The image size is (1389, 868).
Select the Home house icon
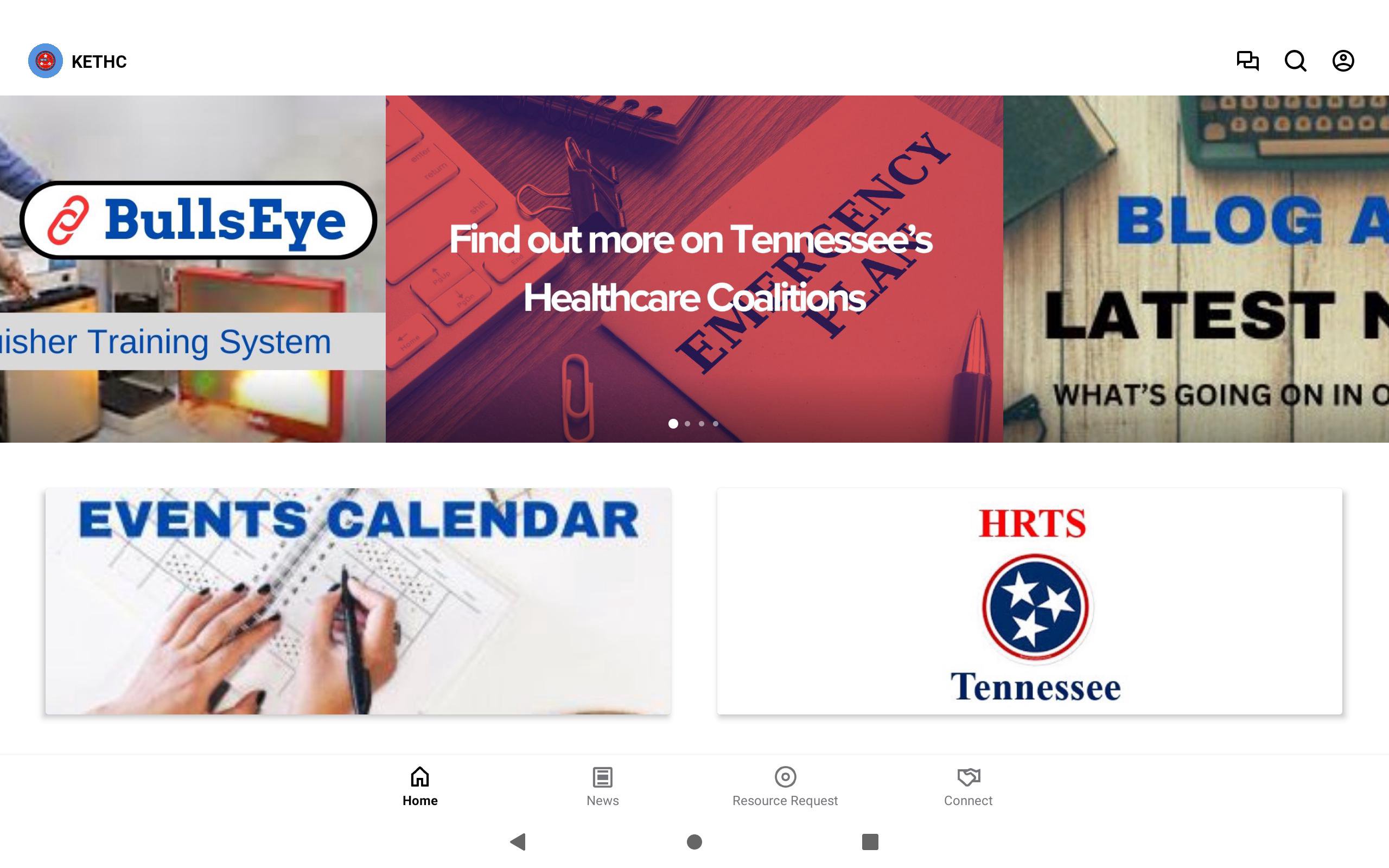tap(419, 777)
